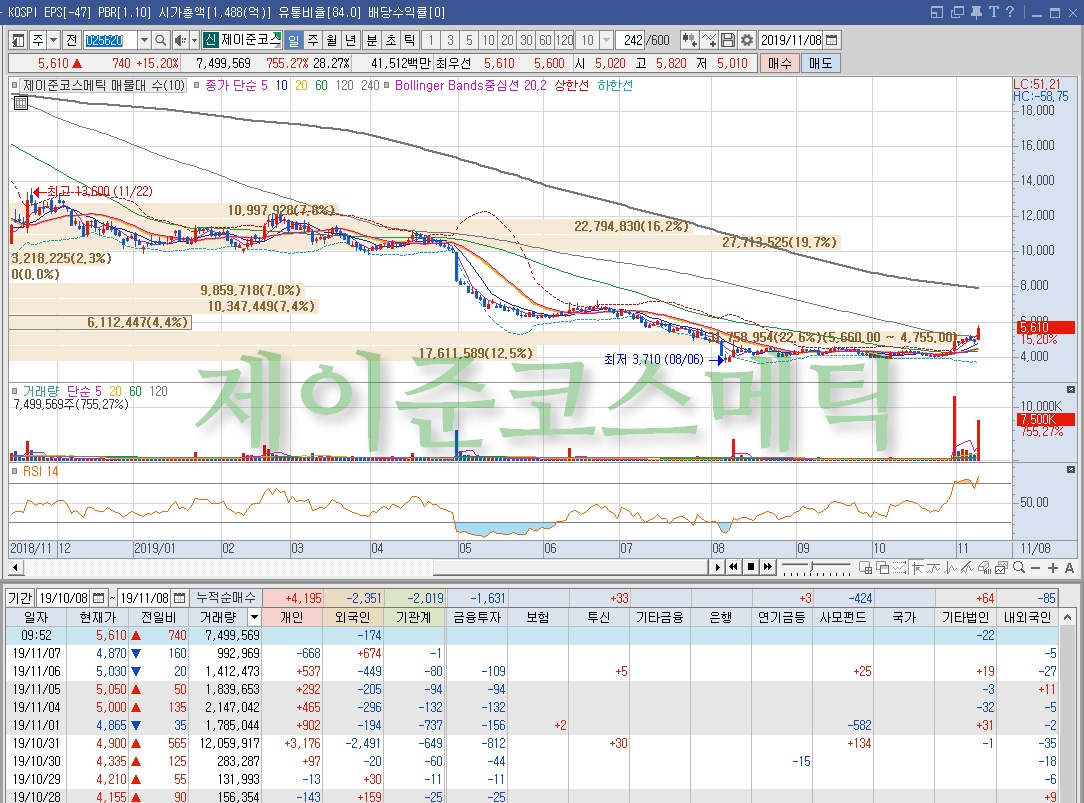Viewport: 1084px width, 803px height.
Task: Select the tick (틱) chart period
Action: 409,40
